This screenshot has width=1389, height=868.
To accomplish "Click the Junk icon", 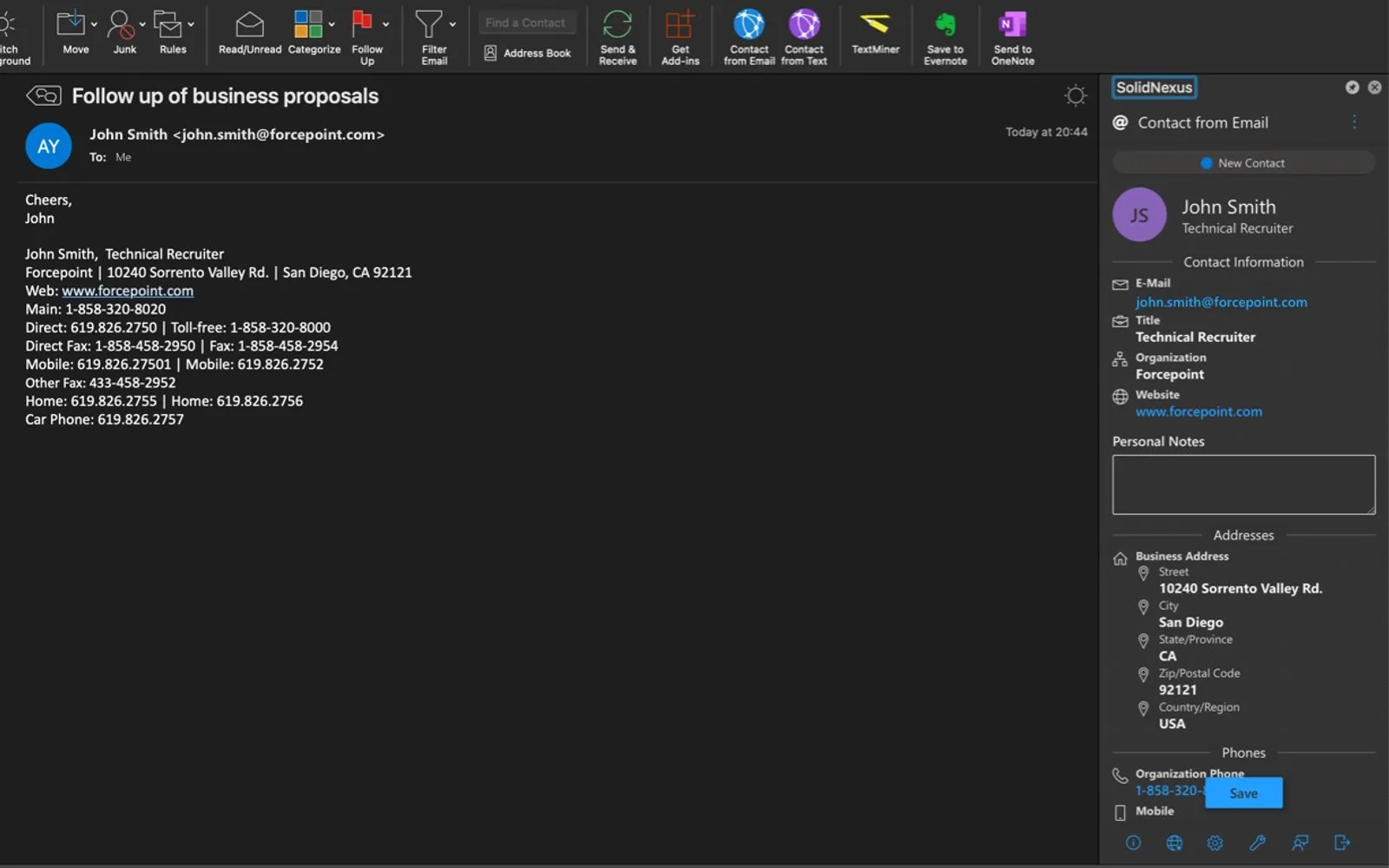I will coord(121,23).
